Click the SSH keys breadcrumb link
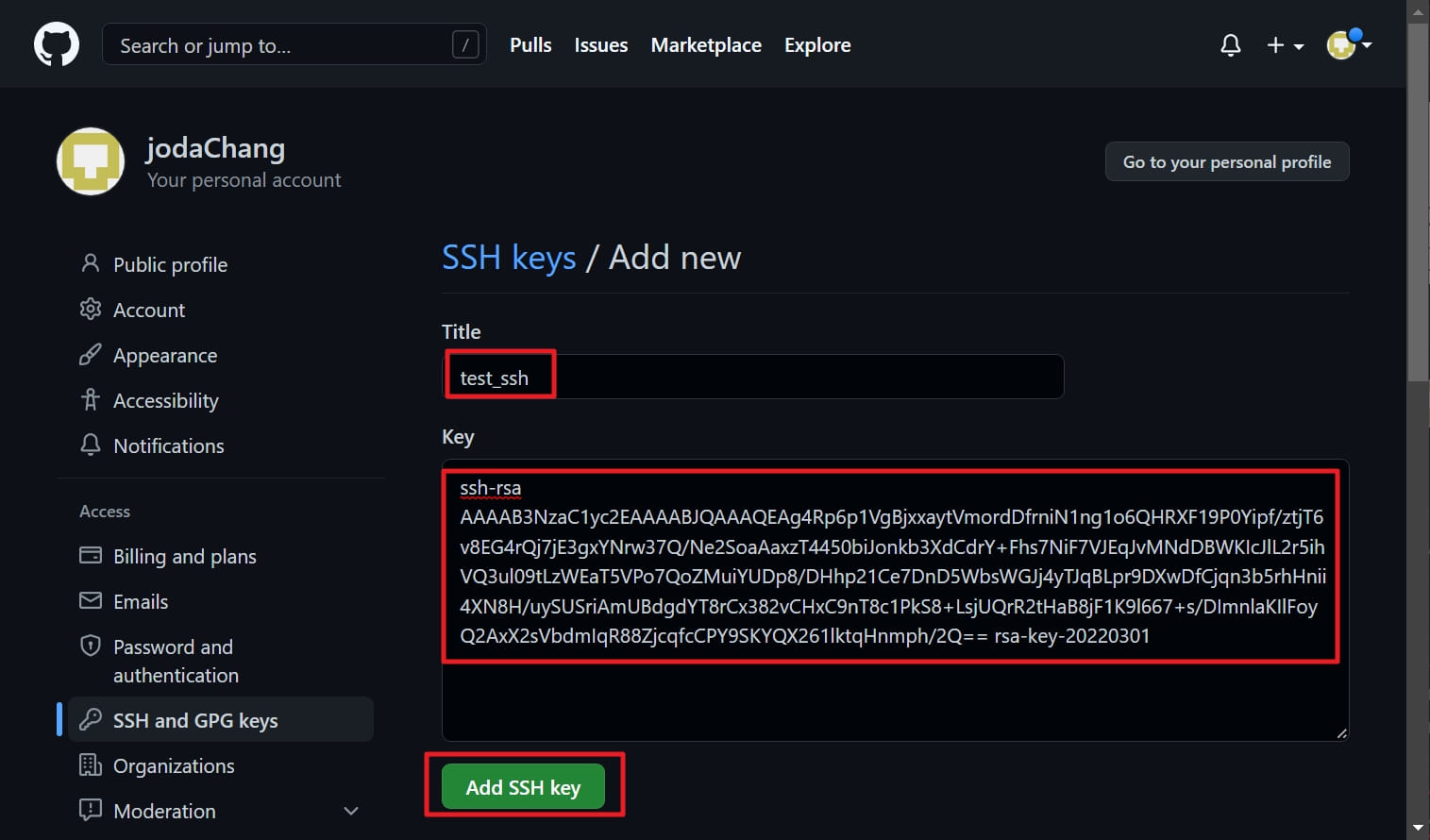 509,258
